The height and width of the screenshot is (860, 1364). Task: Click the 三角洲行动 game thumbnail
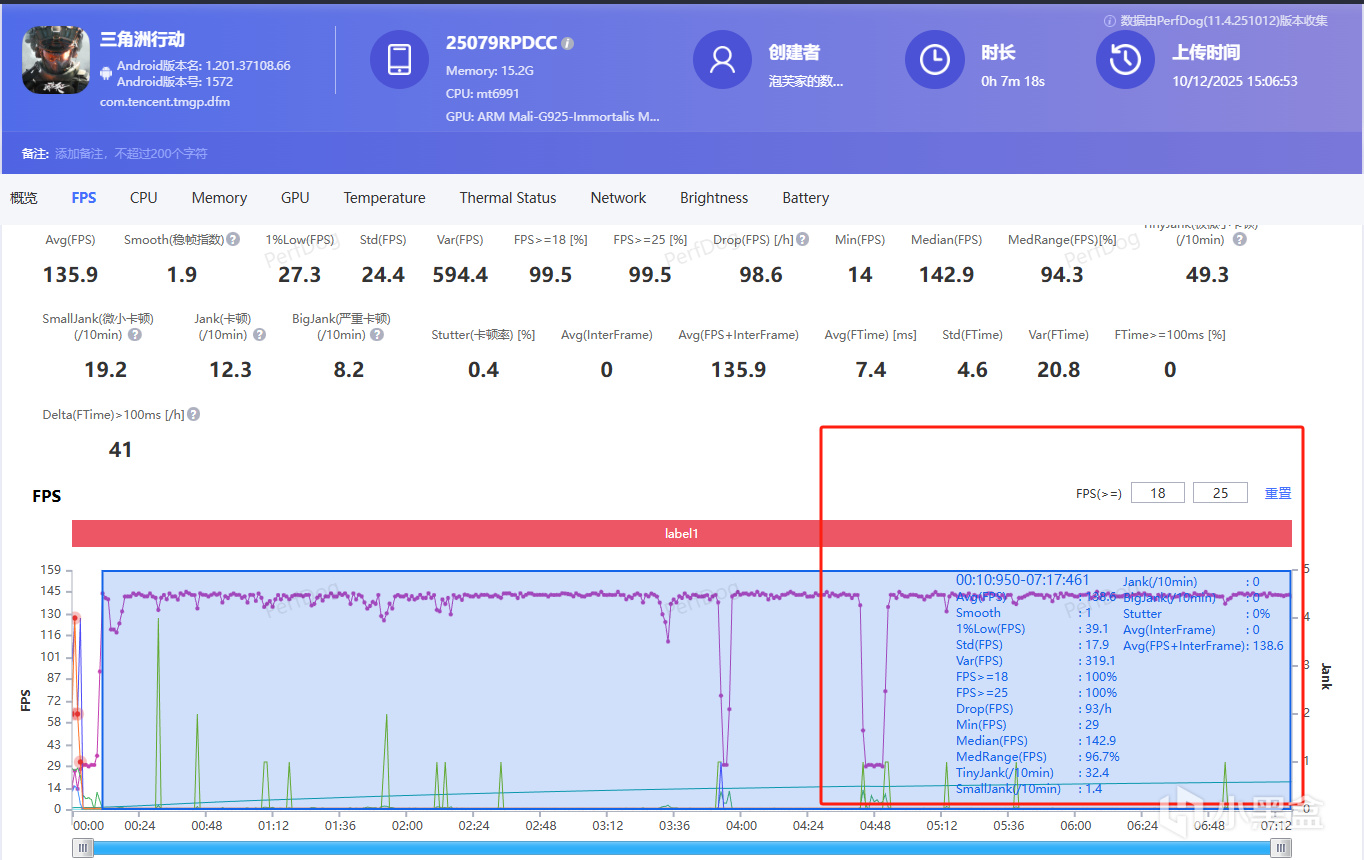pyautogui.click(x=55, y=59)
